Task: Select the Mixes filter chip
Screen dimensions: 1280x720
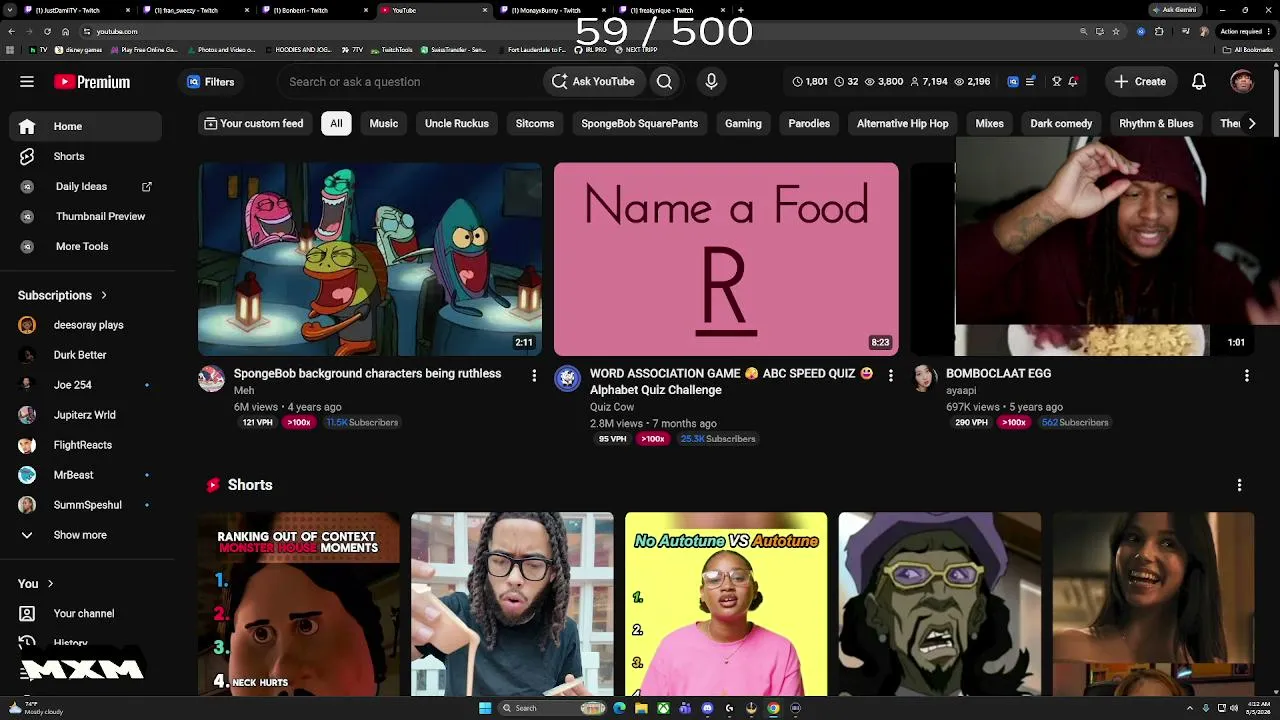Action: (990, 124)
